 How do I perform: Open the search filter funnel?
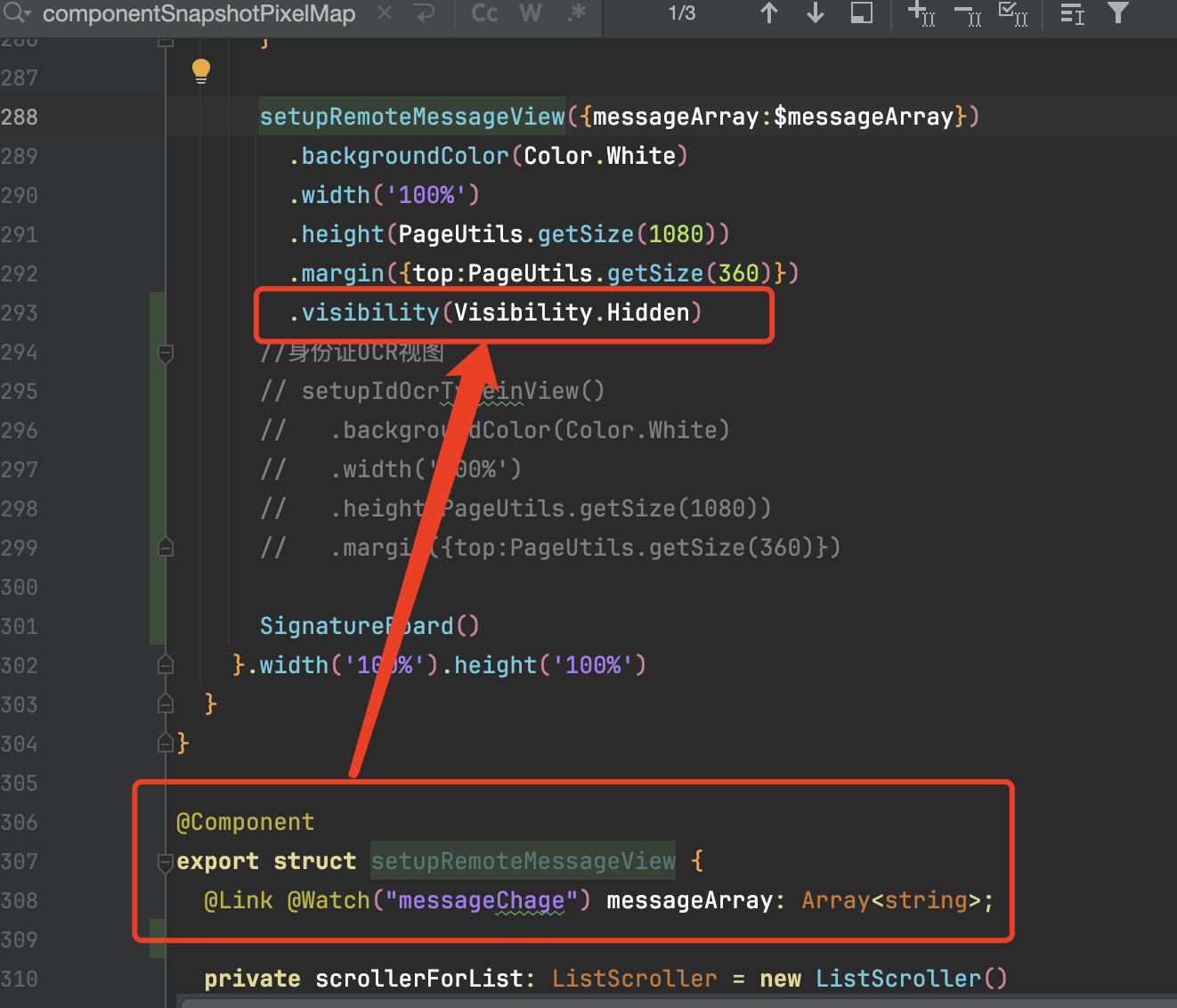coord(1118,12)
